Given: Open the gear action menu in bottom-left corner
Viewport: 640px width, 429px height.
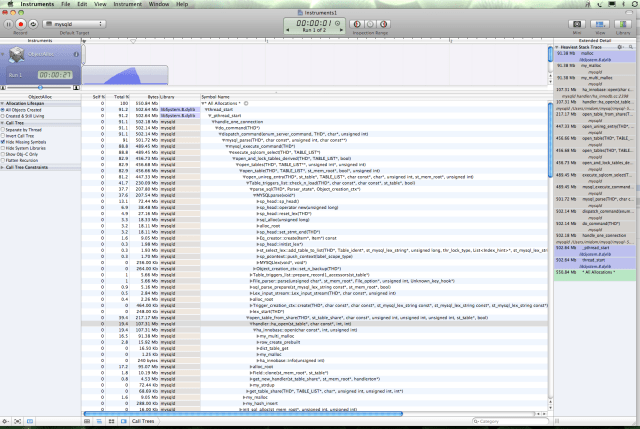Looking at the screenshot, I should click(5, 421).
